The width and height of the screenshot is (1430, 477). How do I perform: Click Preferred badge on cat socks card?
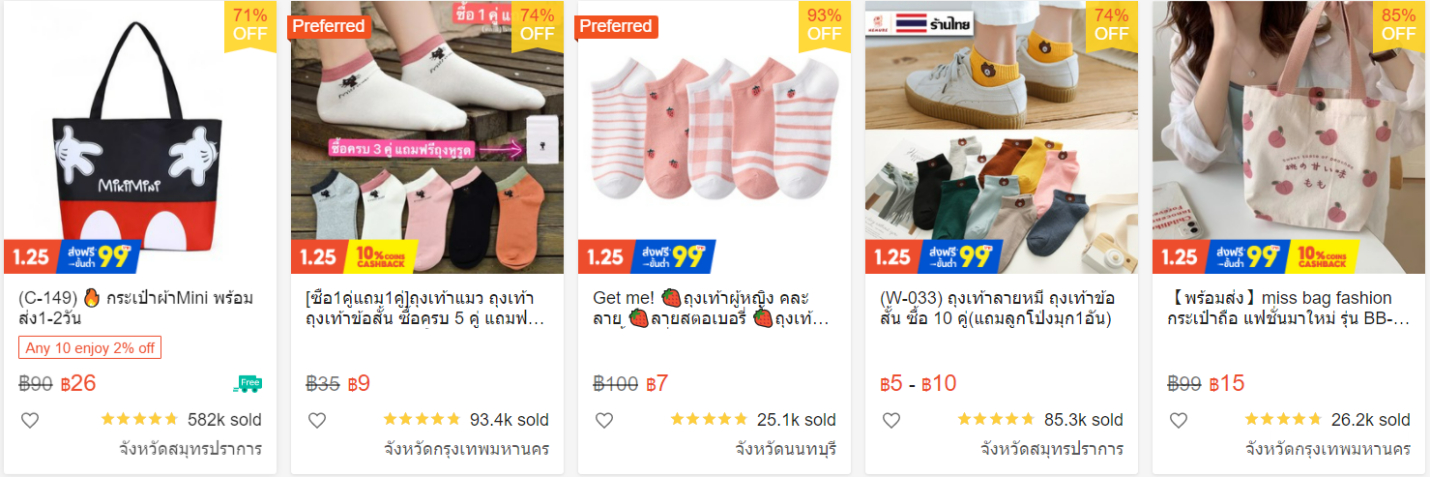tap(329, 26)
